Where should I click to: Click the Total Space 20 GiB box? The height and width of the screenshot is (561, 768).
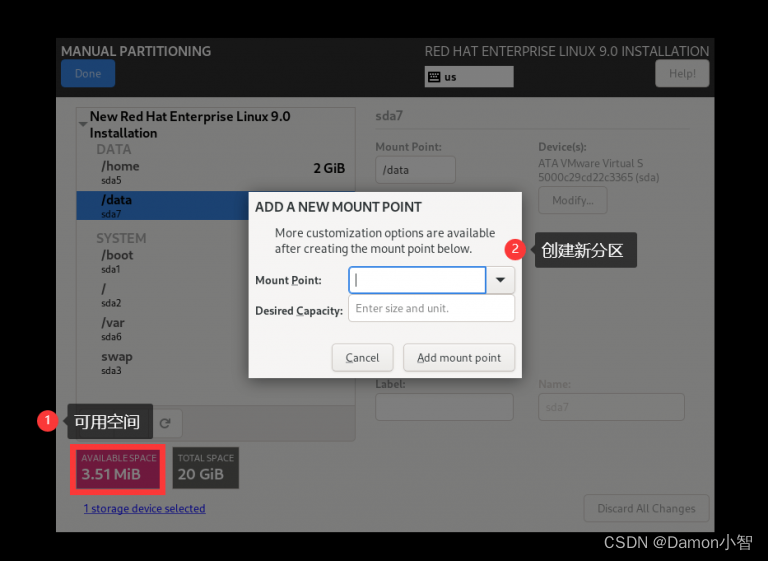point(206,467)
